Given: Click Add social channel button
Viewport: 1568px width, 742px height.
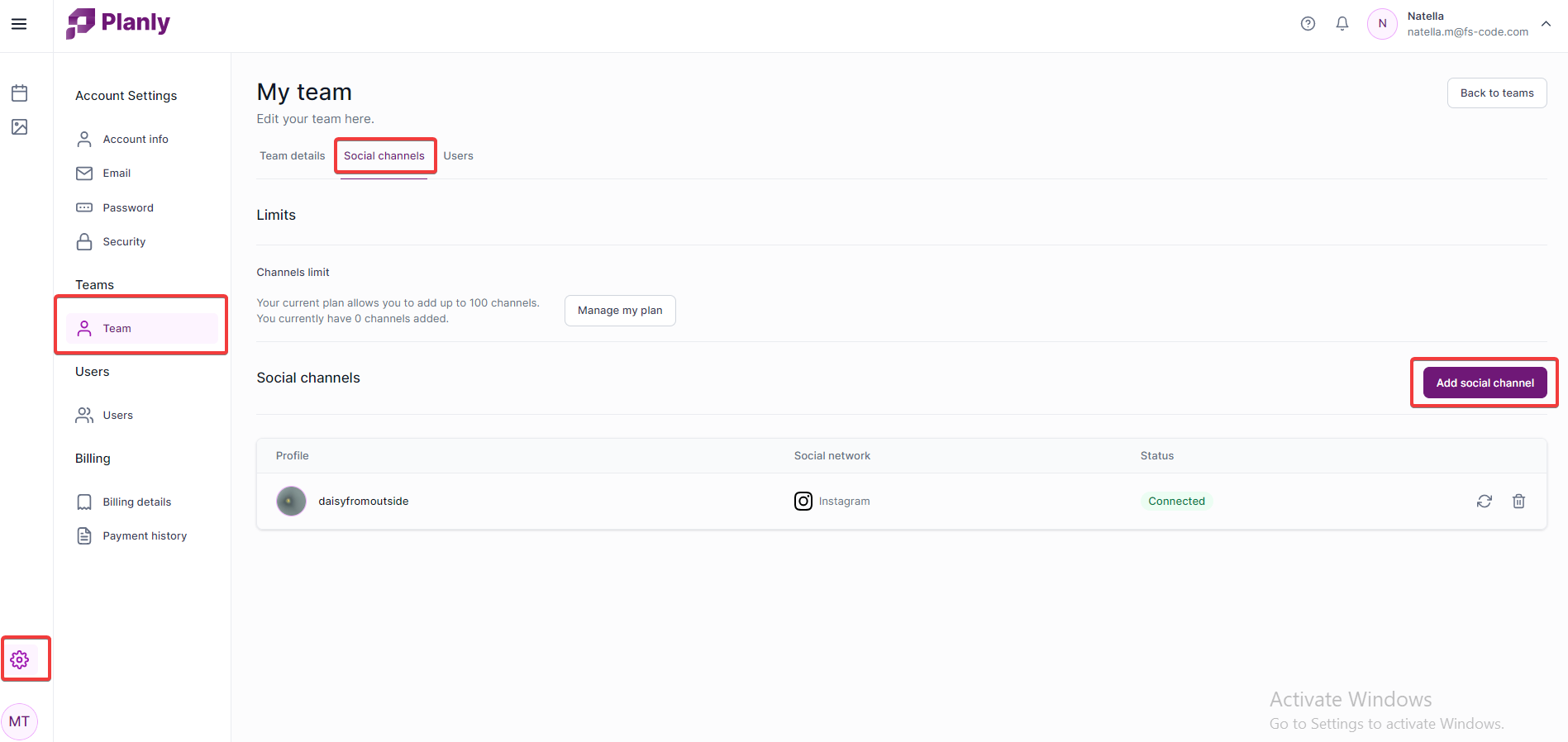Looking at the screenshot, I should pos(1485,383).
